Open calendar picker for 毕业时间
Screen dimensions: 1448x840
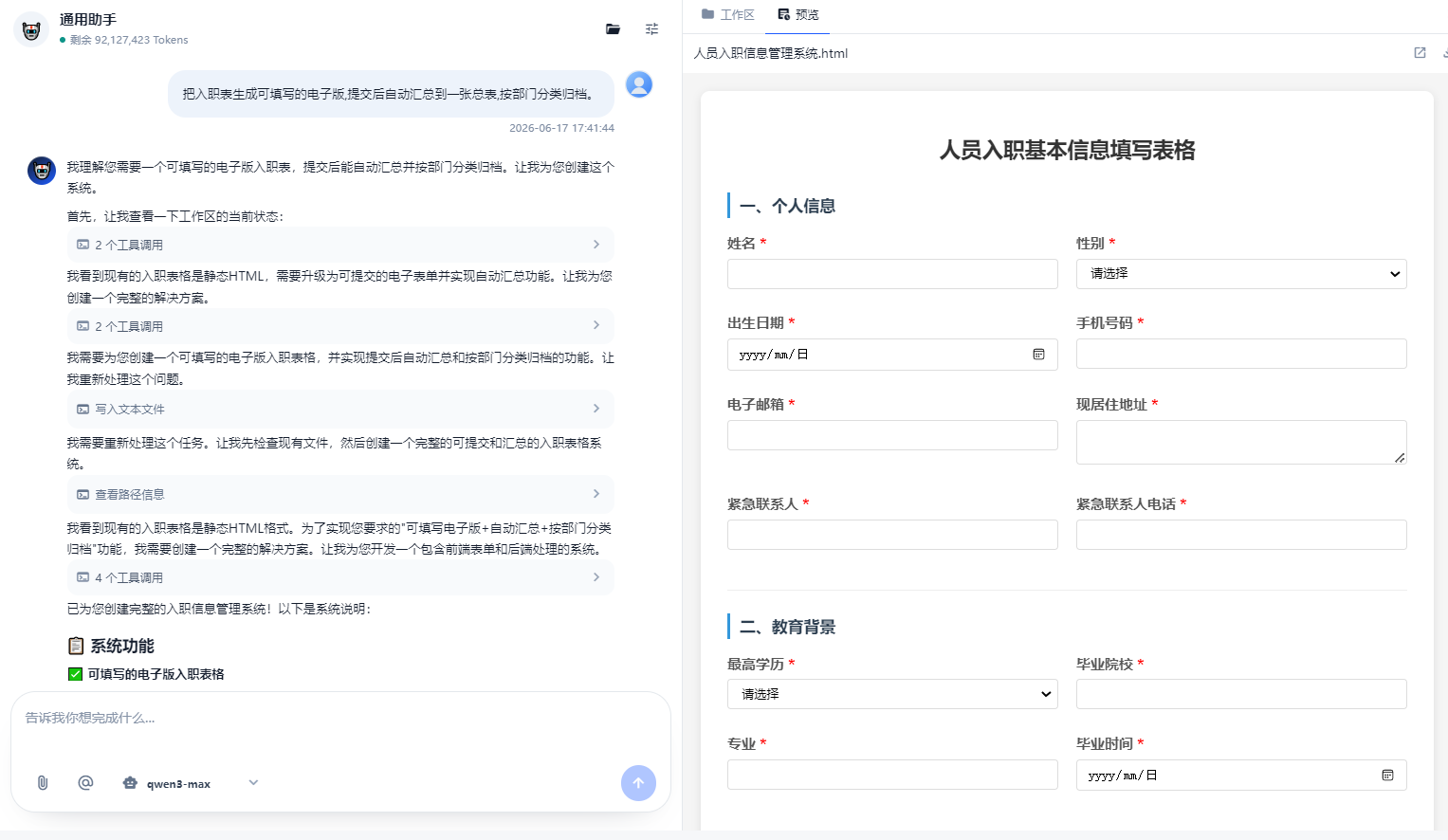[x=1387, y=776]
